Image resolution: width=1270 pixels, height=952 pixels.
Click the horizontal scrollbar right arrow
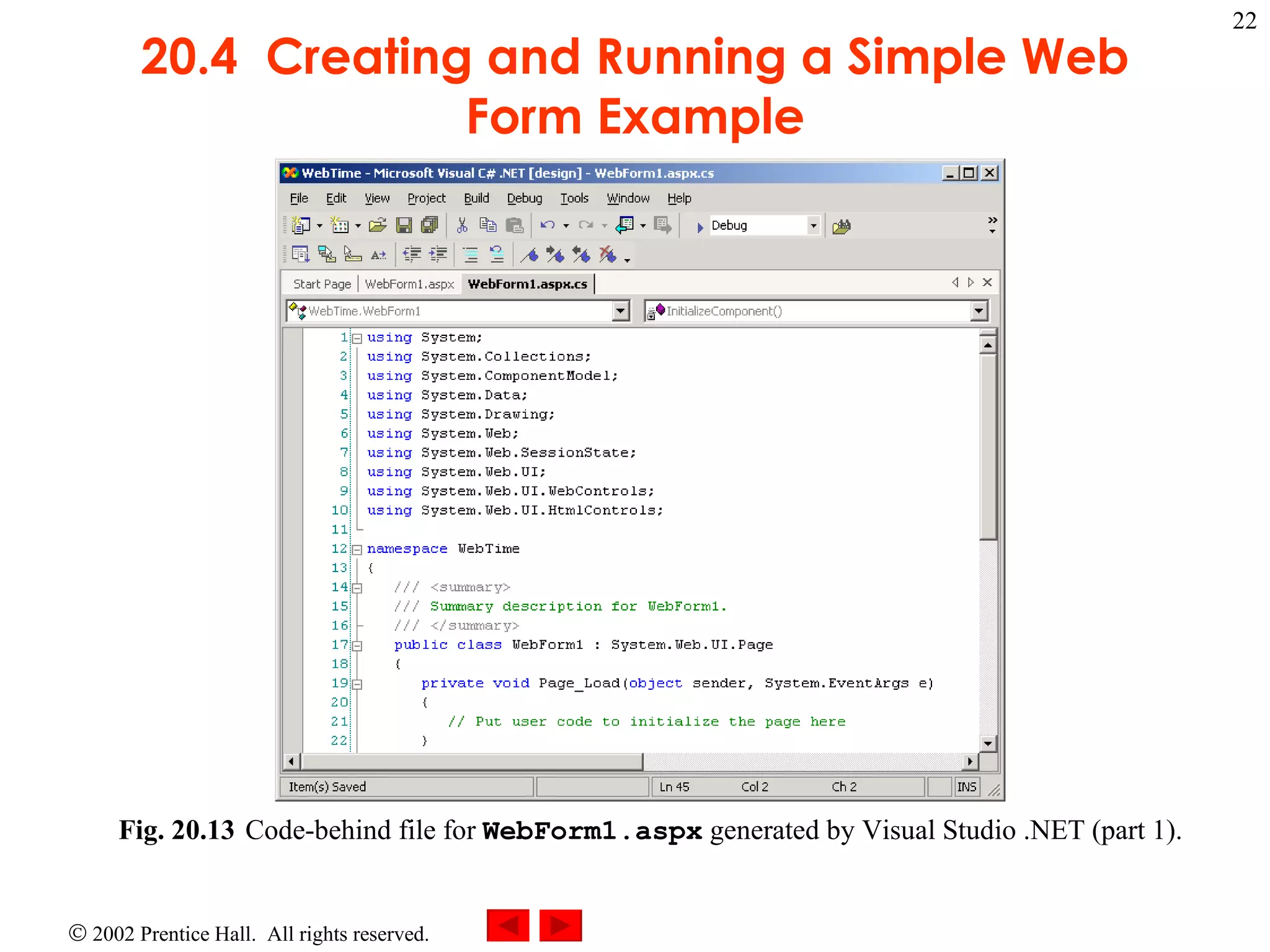(x=970, y=761)
